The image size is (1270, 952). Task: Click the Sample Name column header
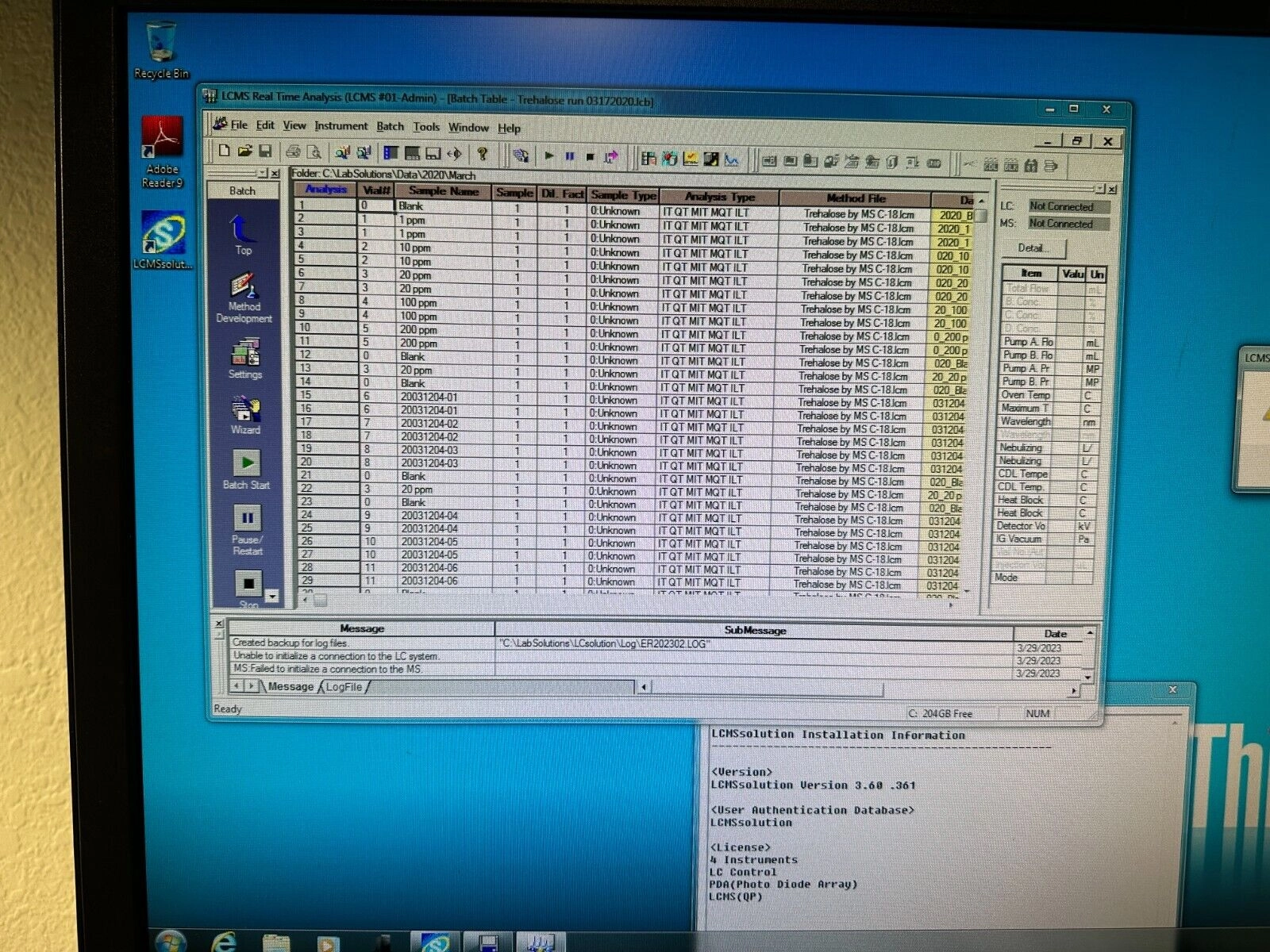tap(443, 191)
